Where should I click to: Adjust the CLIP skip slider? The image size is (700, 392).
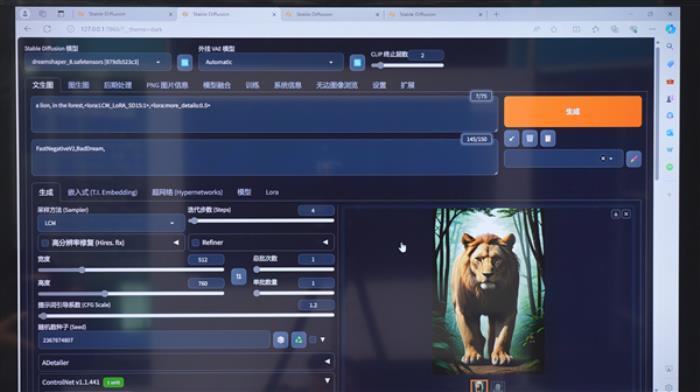pyautogui.click(x=407, y=66)
